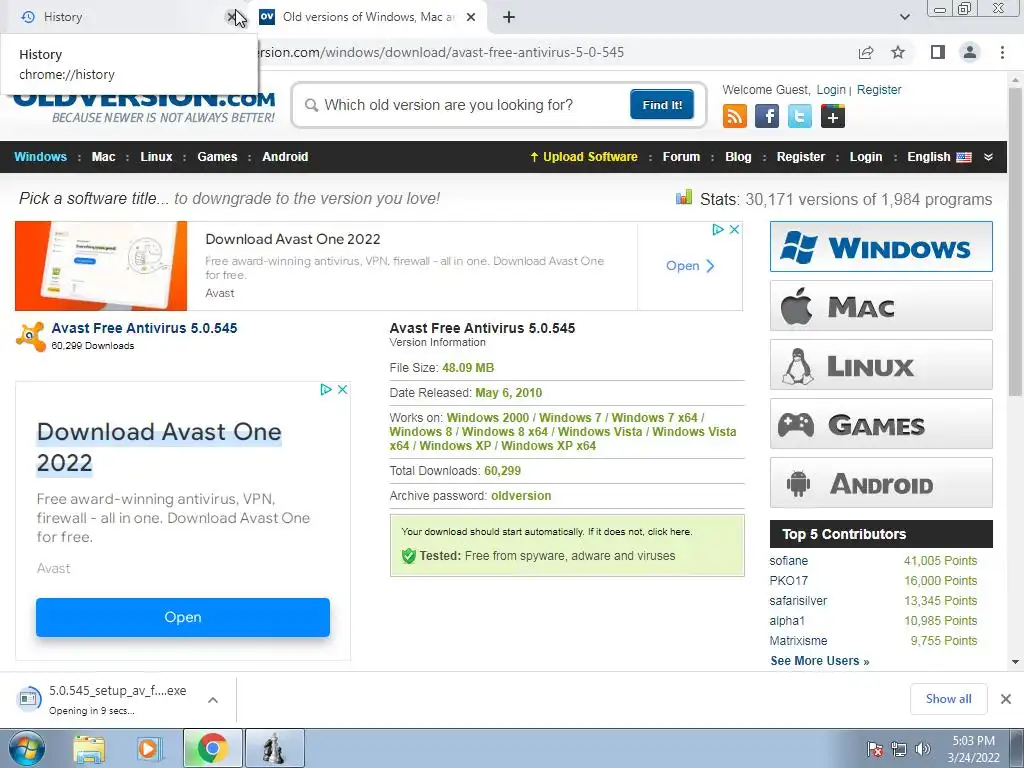Viewport: 1024px width, 768px height.
Task: Click the Avast orange logo icon
Action: point(31,336)
